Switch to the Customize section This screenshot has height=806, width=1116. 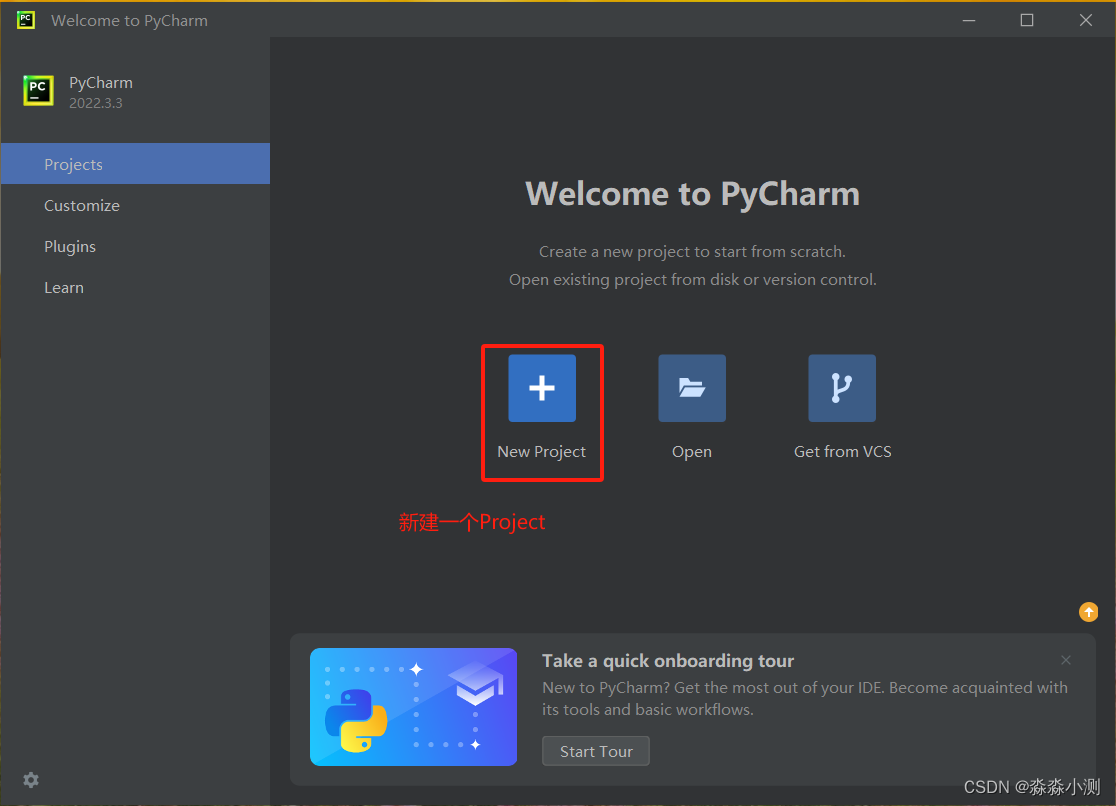tap(82, 205)
